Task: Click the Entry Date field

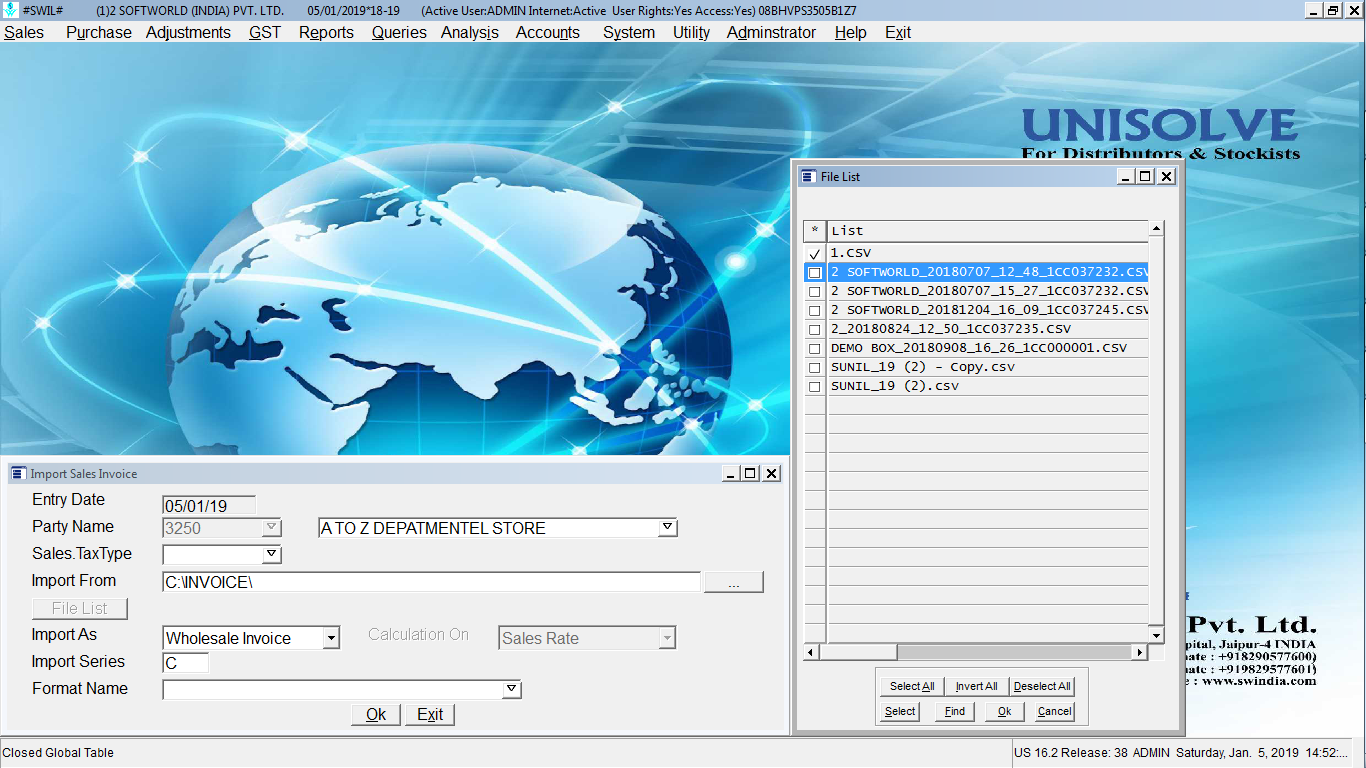Action: pos(209,506)
